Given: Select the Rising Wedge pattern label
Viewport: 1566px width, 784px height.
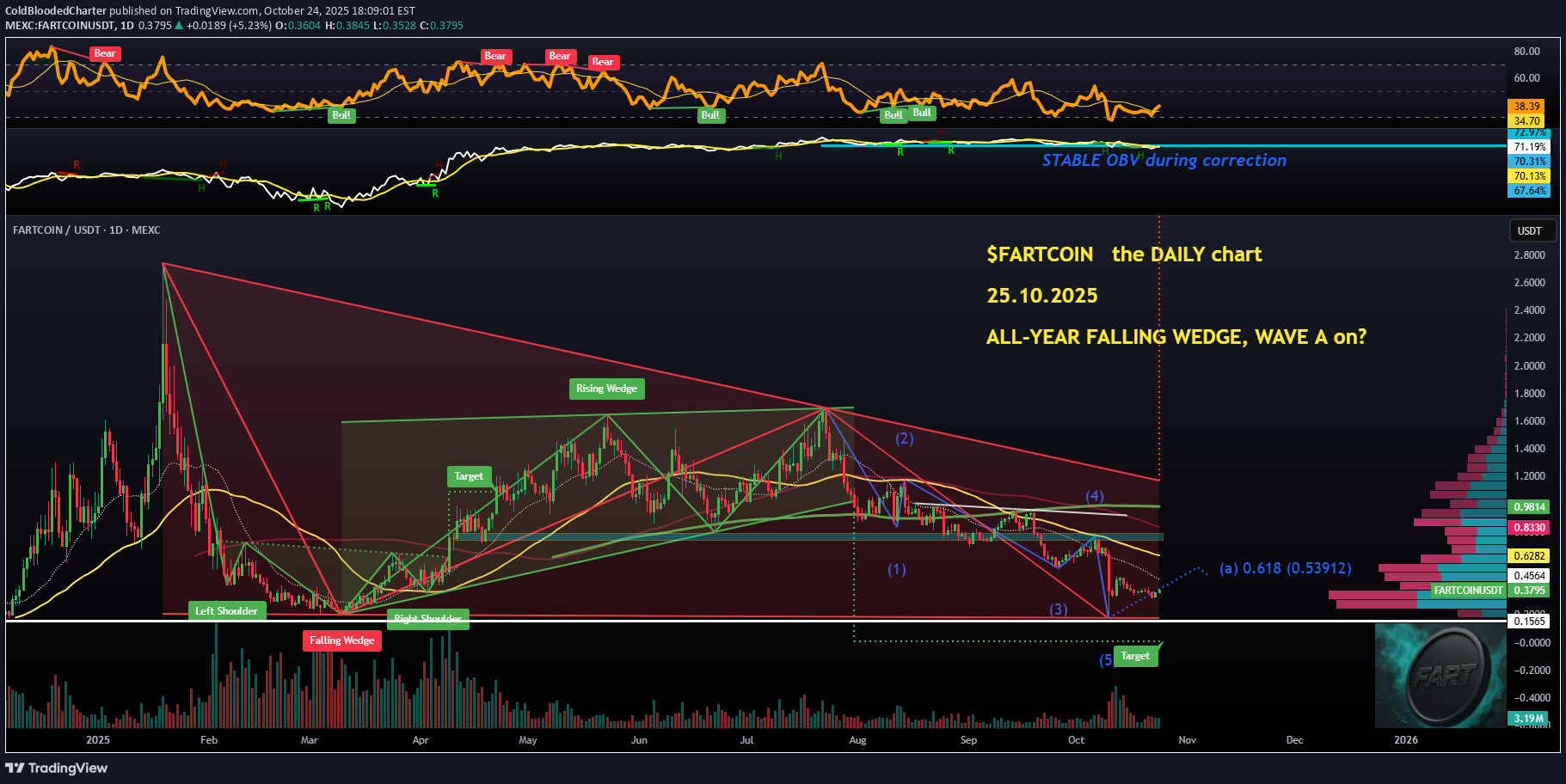Looking at the screenshot, I should 606,389.
